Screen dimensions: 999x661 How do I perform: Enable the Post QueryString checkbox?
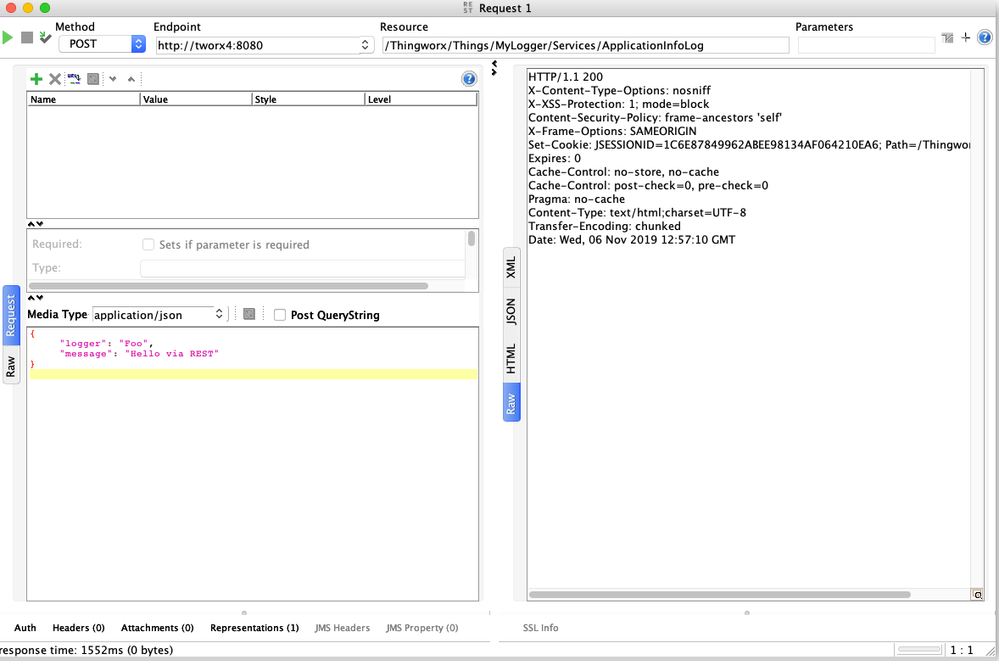(x=280, y=315)
